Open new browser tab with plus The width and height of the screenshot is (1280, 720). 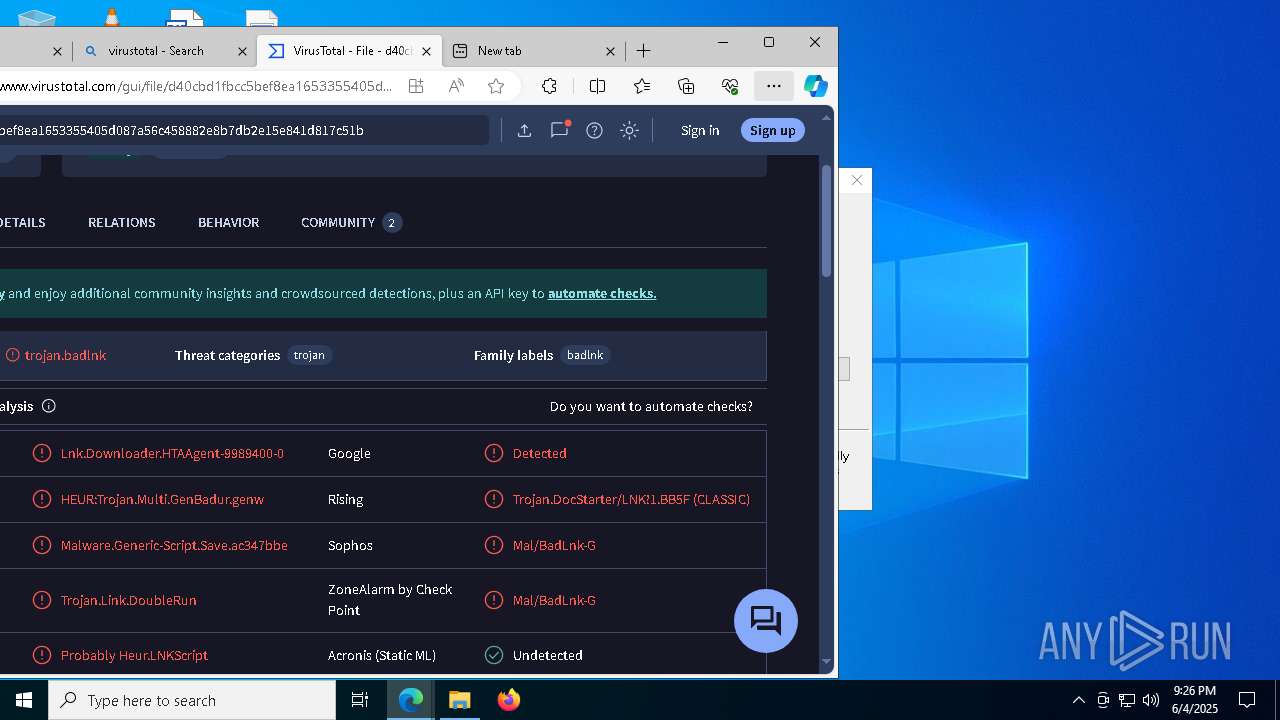point(644,50)
